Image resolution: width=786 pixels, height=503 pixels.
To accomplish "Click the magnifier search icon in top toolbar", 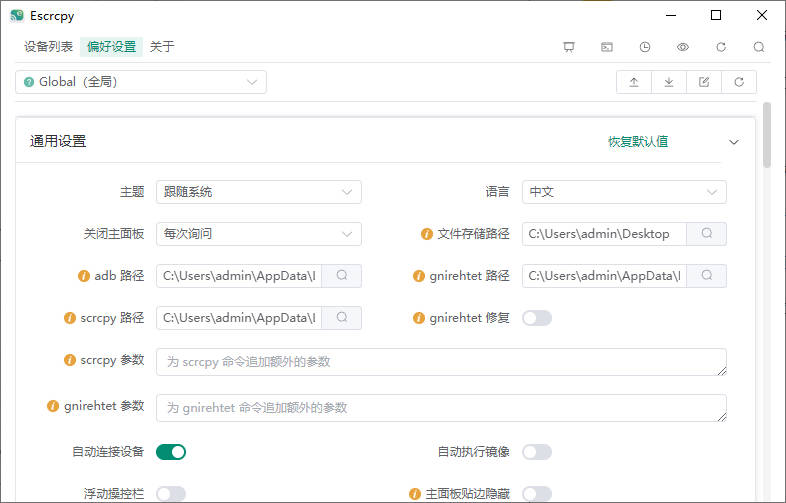I will pyautogui.click(x=759, y=47).
